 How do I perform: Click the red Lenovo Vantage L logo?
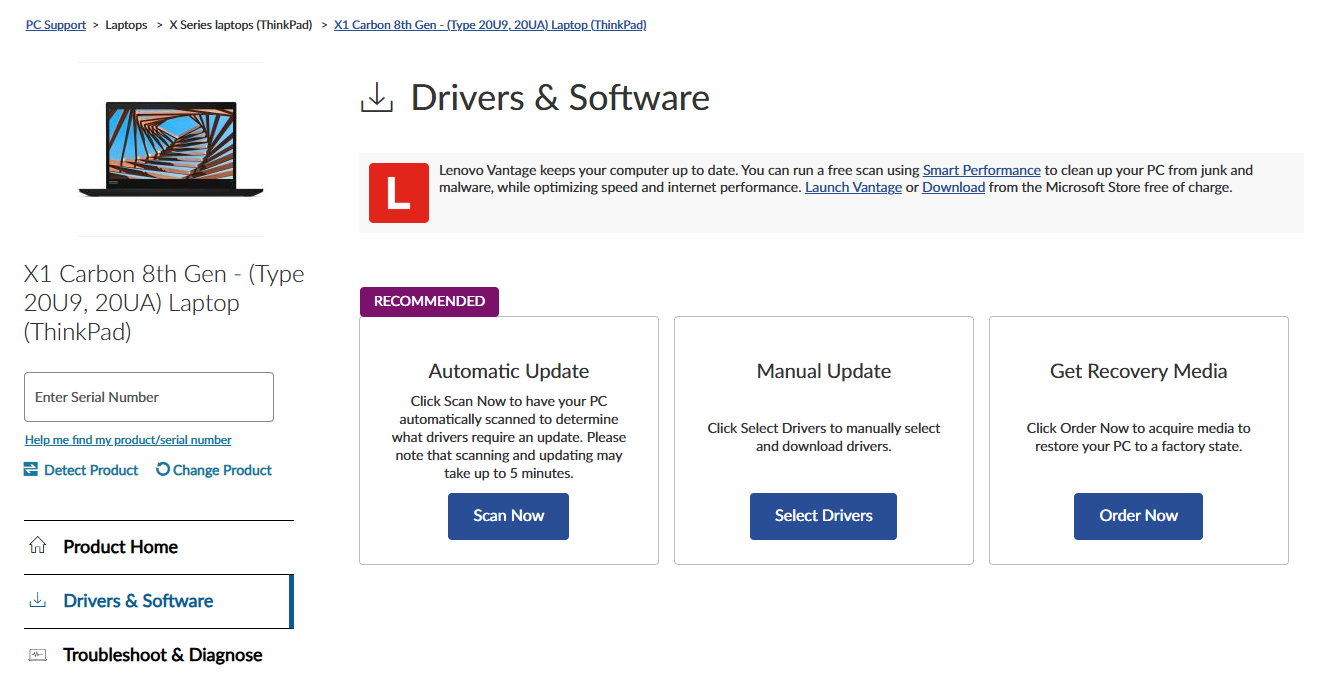pos(398,192)
